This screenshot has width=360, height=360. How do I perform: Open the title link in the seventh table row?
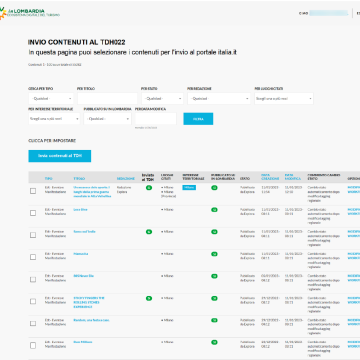(x=92, y=320)
